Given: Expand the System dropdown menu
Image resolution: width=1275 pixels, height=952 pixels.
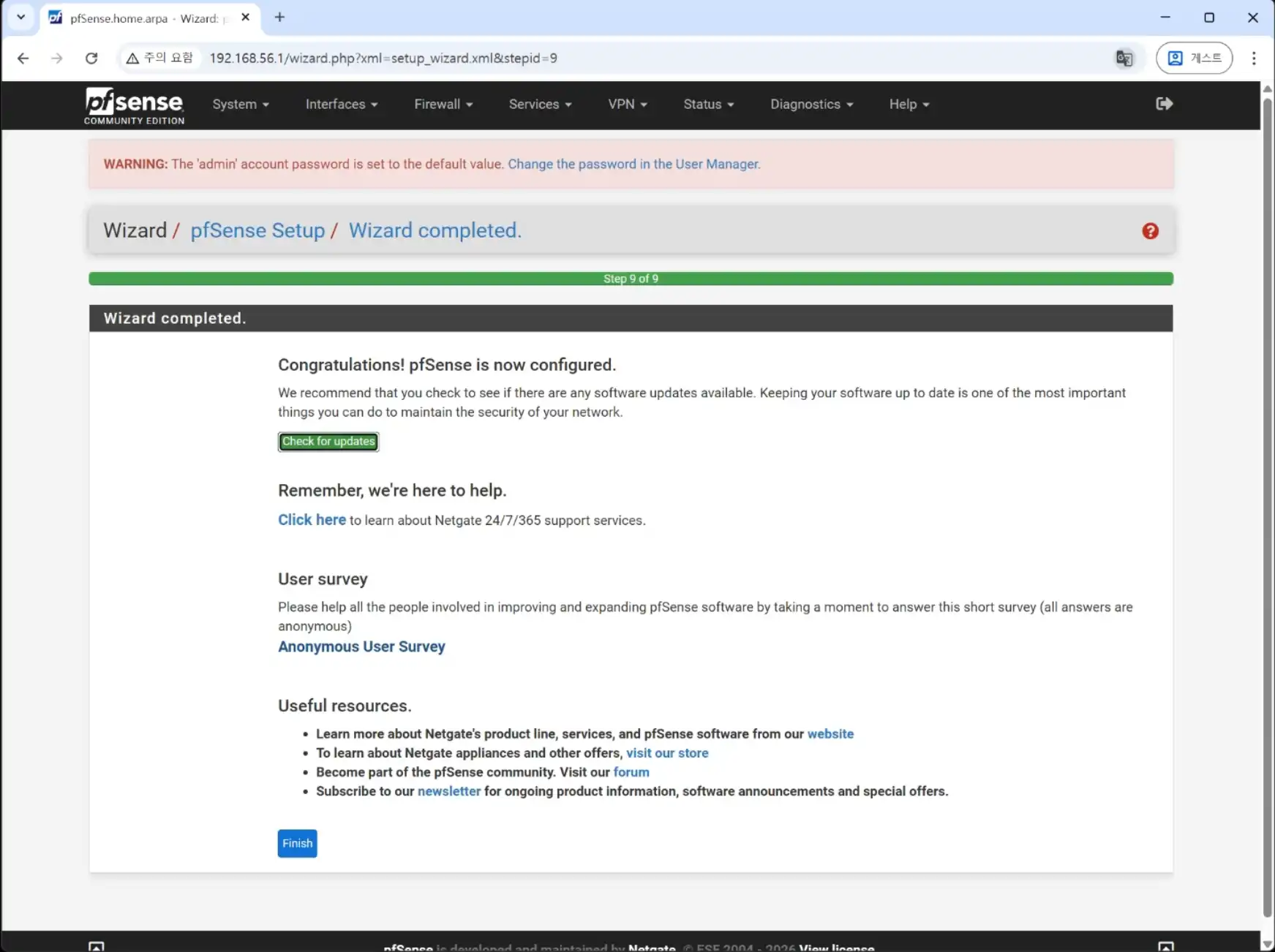Looking at the screenshot, I should [241, 105].
